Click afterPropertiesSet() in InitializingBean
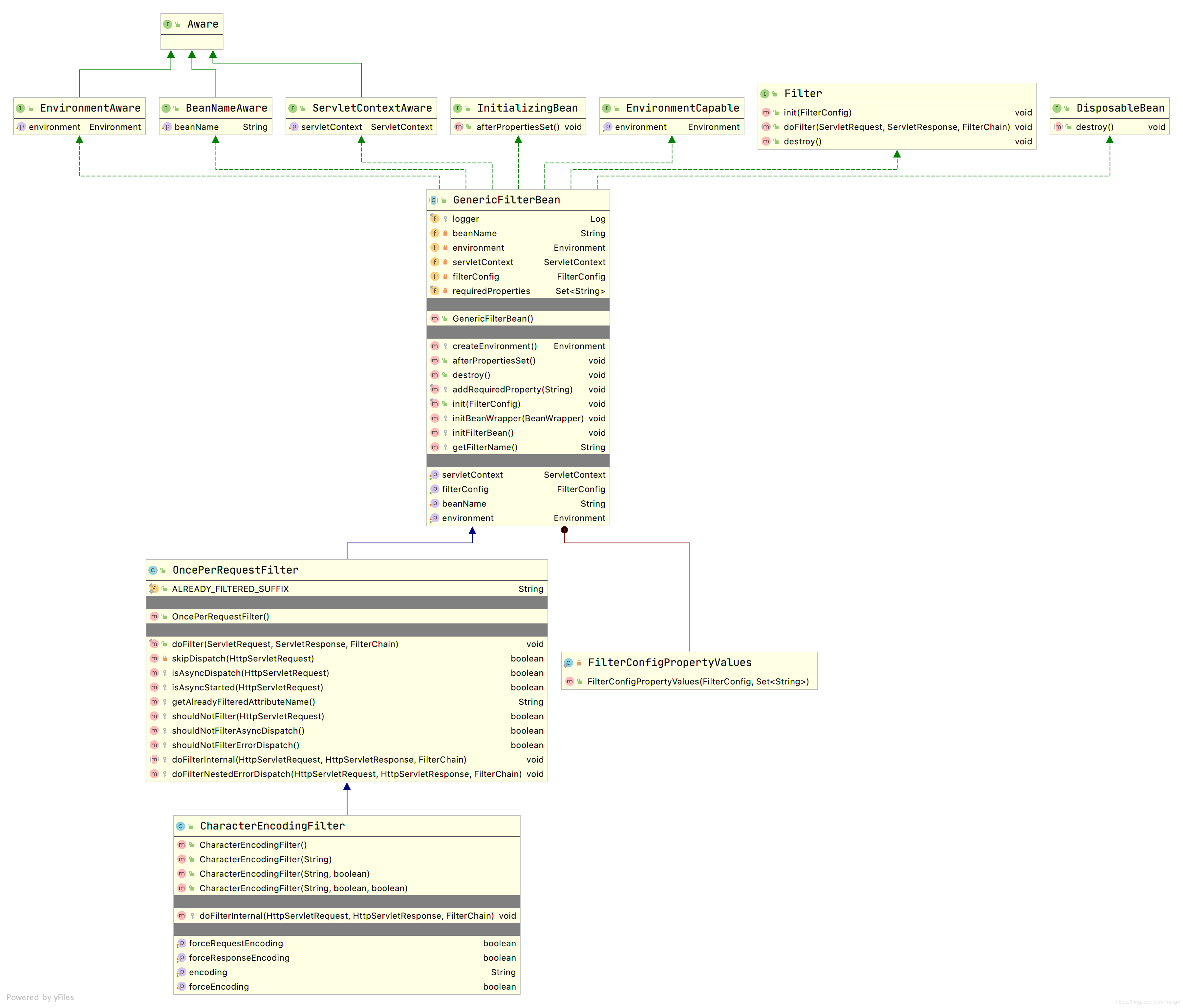 click(x=518, y=127)
